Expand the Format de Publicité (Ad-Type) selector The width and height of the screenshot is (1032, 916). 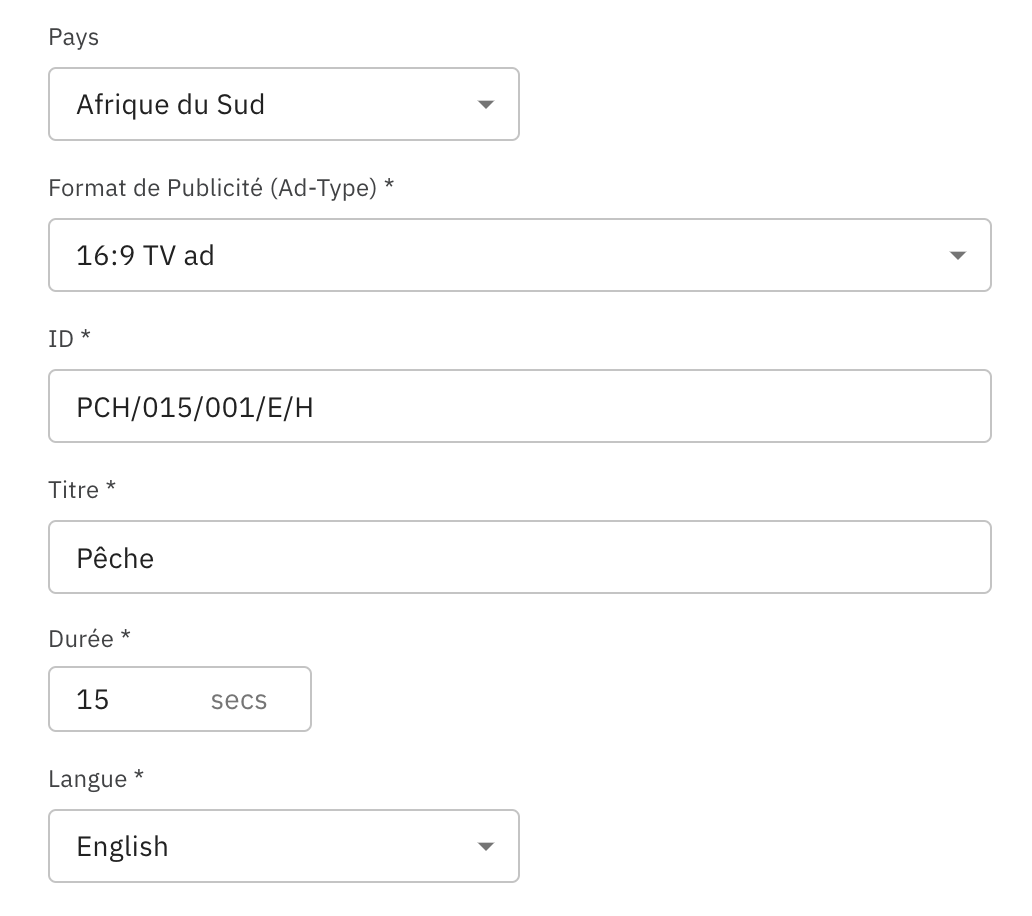pyautogui.click(x=520, y=255)
